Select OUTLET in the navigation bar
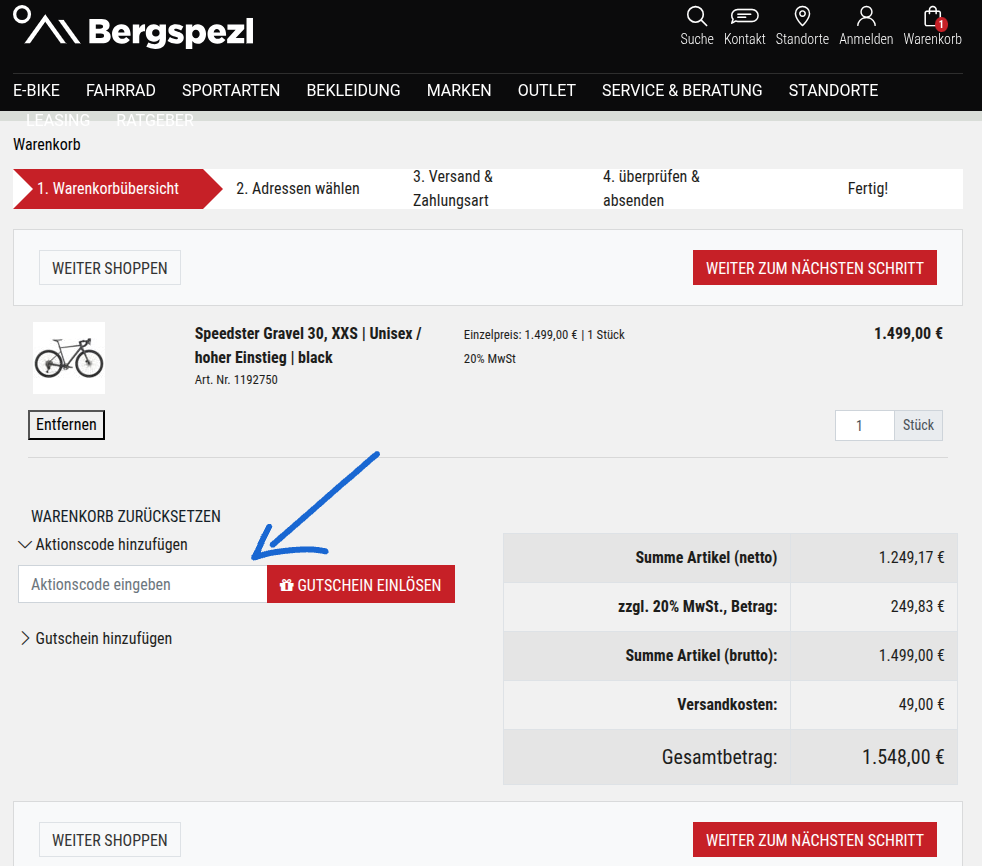 546,90
